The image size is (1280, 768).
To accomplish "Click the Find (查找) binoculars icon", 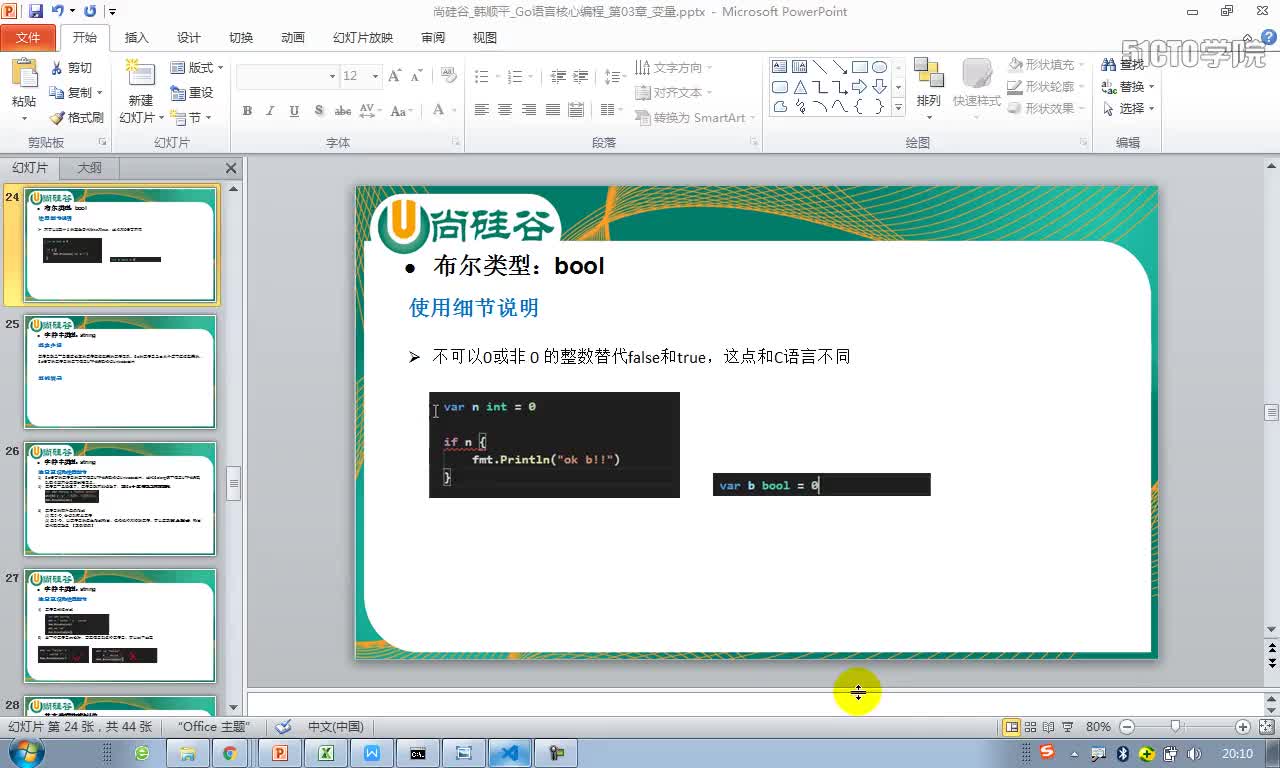I will click(x=1109, y=64).
